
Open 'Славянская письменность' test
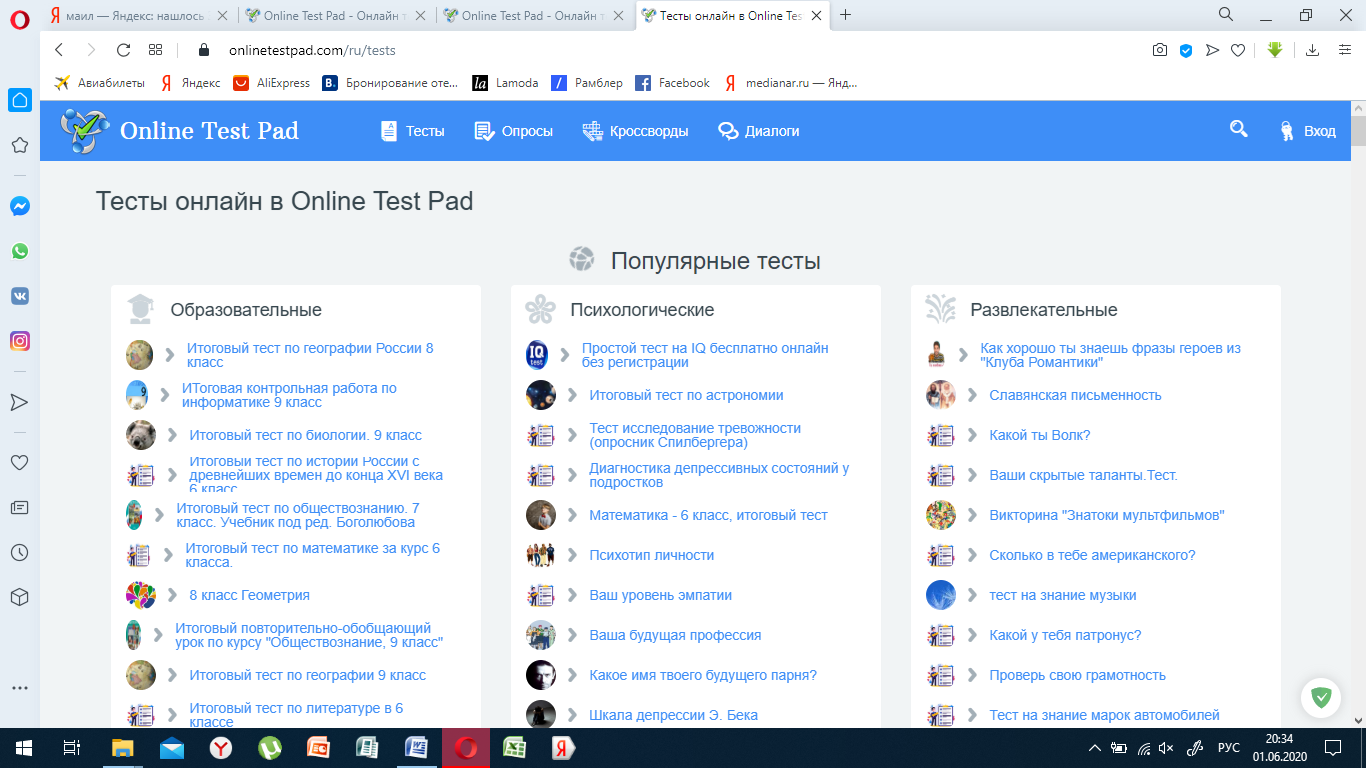click(x=1075, y=395)
